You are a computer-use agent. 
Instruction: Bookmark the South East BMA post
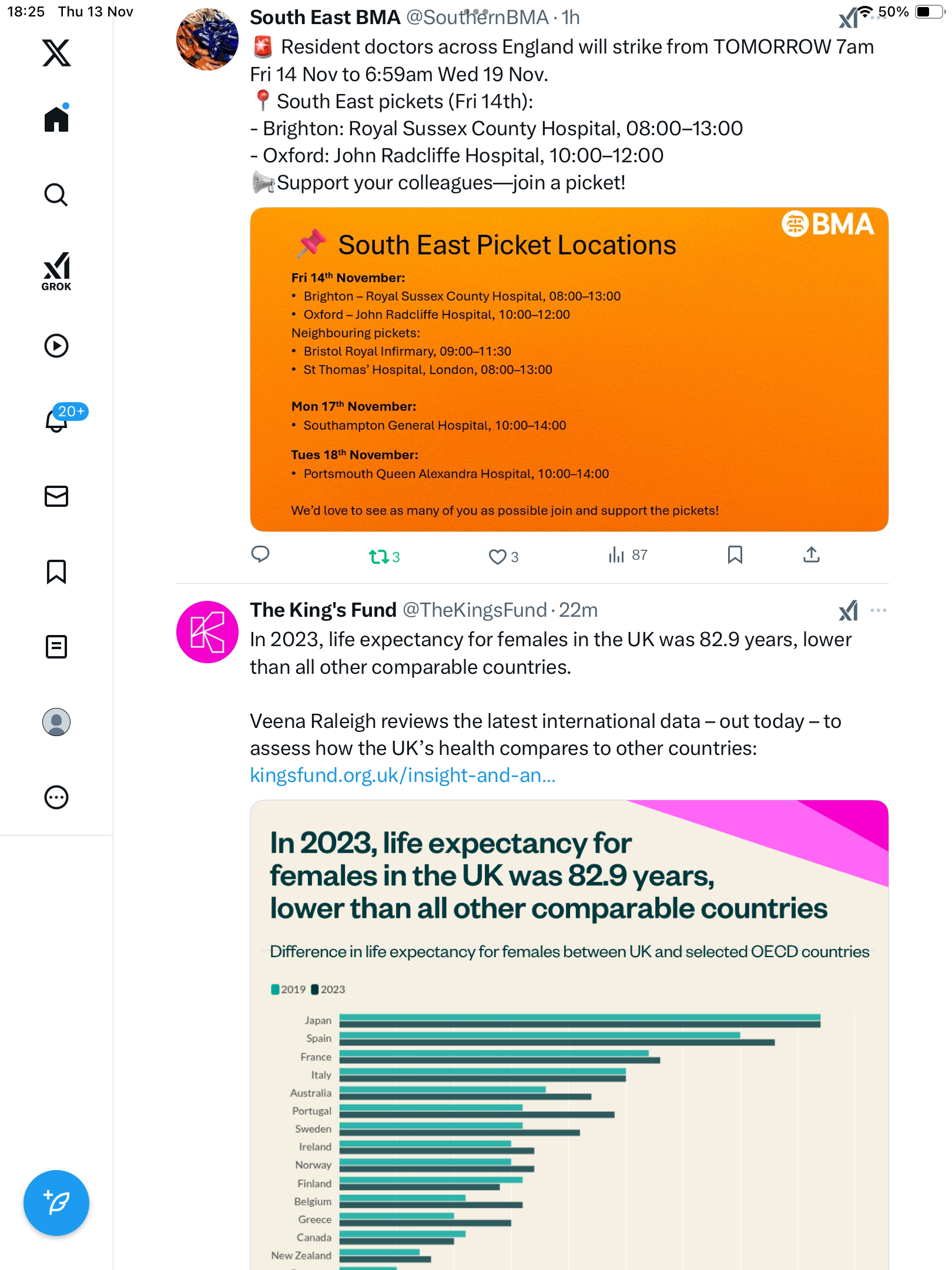coord(735,554)
